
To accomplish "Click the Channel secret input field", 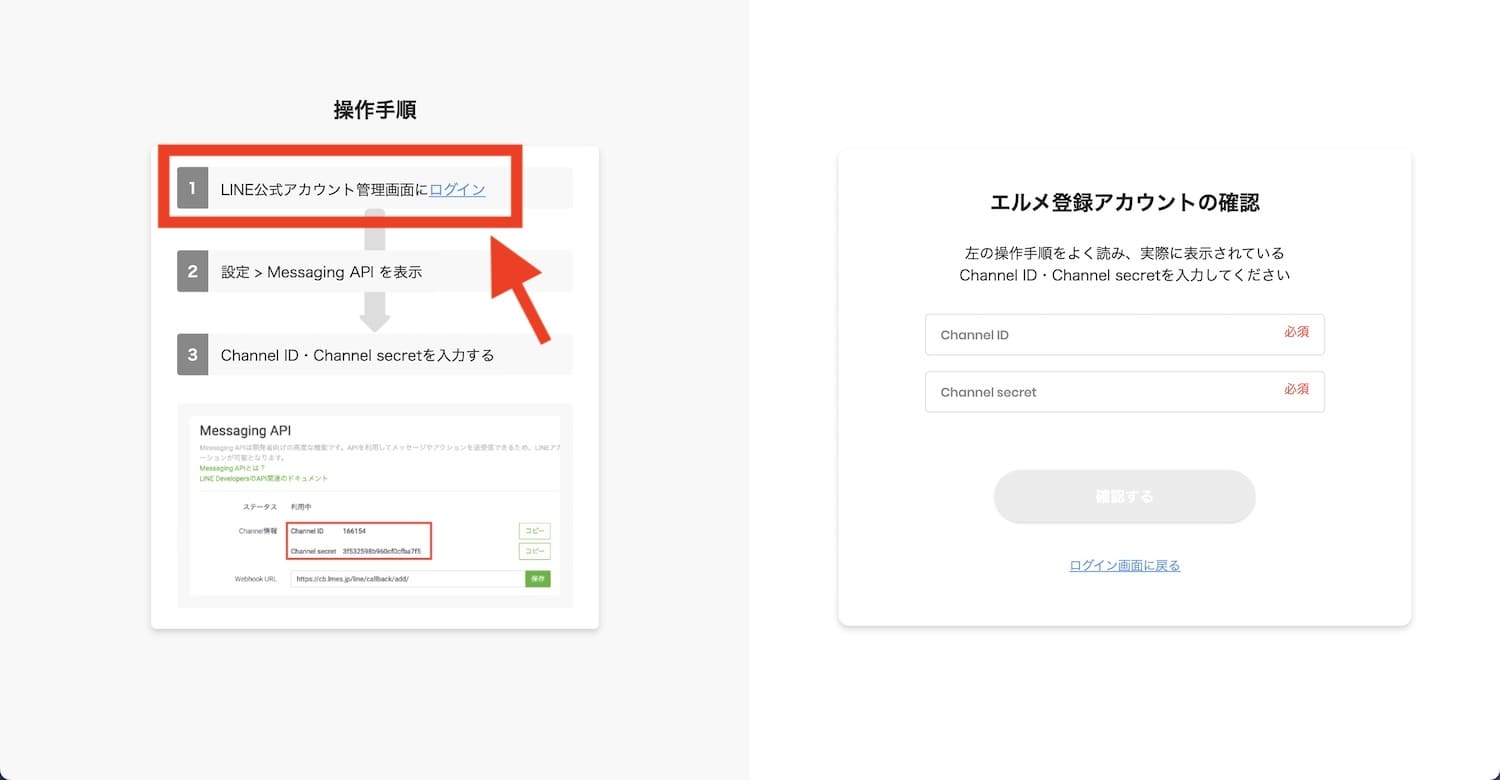I will point(1124,392).
